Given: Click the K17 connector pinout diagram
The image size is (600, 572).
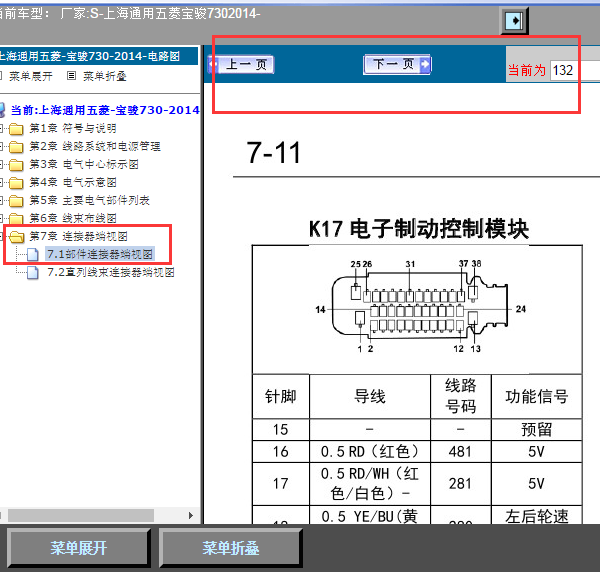Looking at the screenshot, I should [x=420, y=306].
